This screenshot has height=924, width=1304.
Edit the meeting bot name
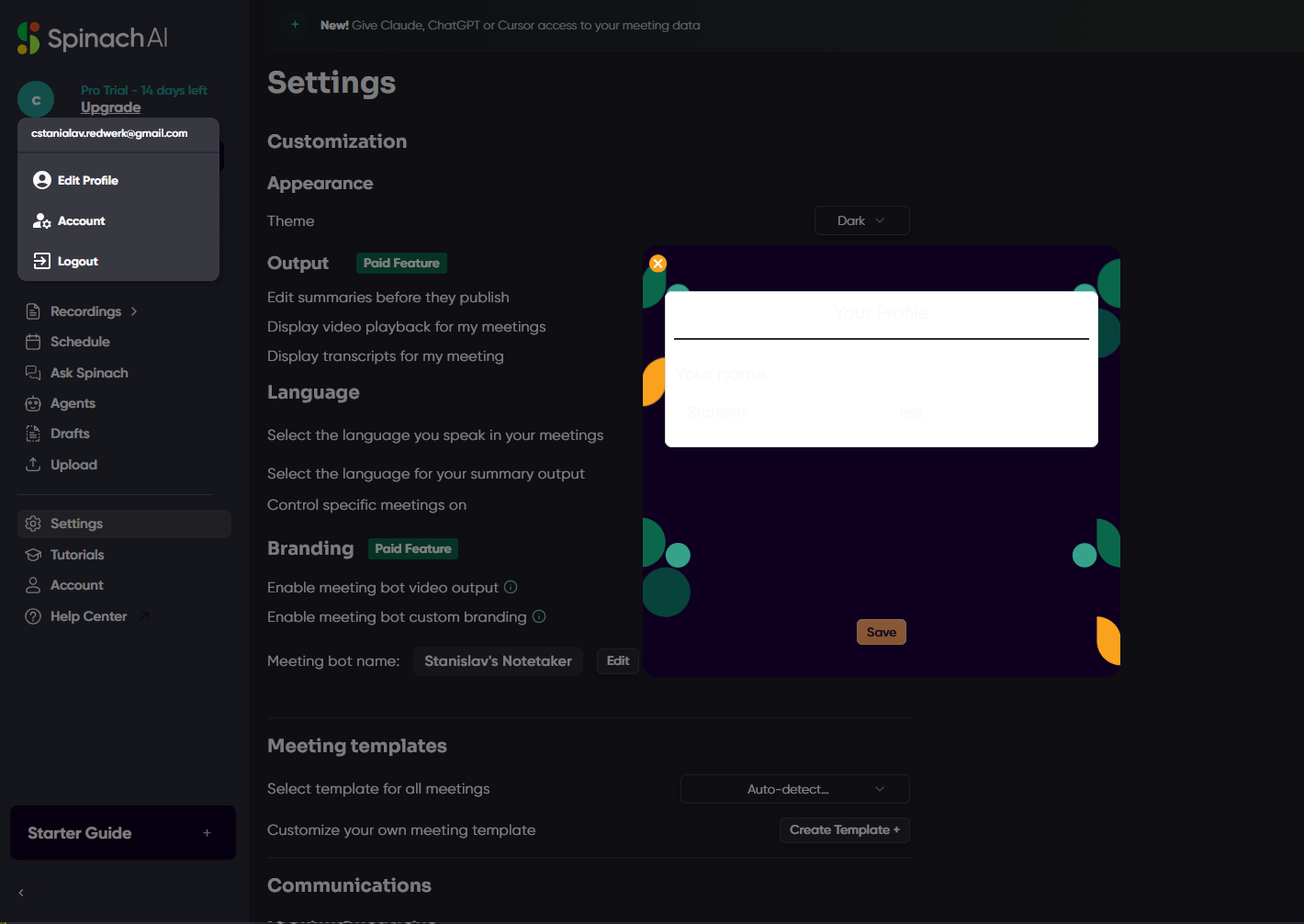(x=618, y=661)
